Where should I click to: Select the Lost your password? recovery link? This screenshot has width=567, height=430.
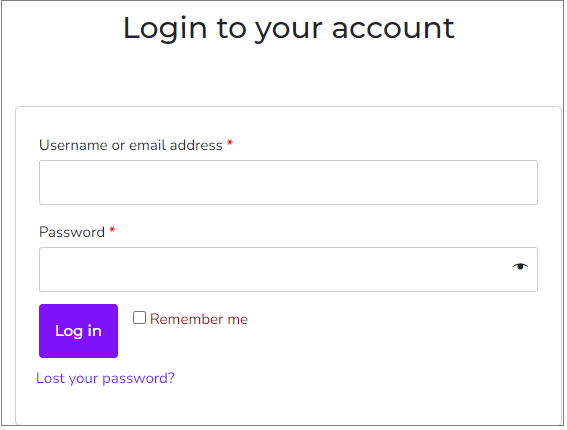click(106, 380)
